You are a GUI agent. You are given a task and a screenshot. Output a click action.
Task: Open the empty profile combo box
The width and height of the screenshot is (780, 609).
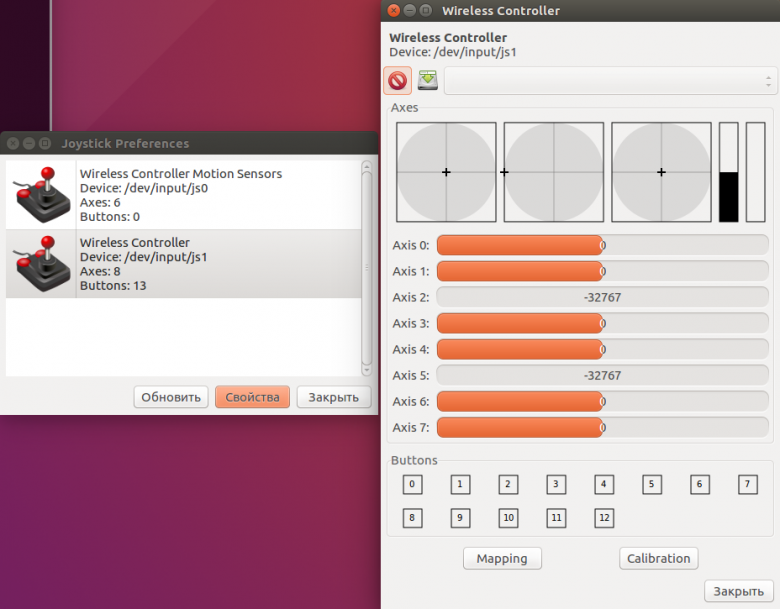pyautogui.click(x=610, y=80)
